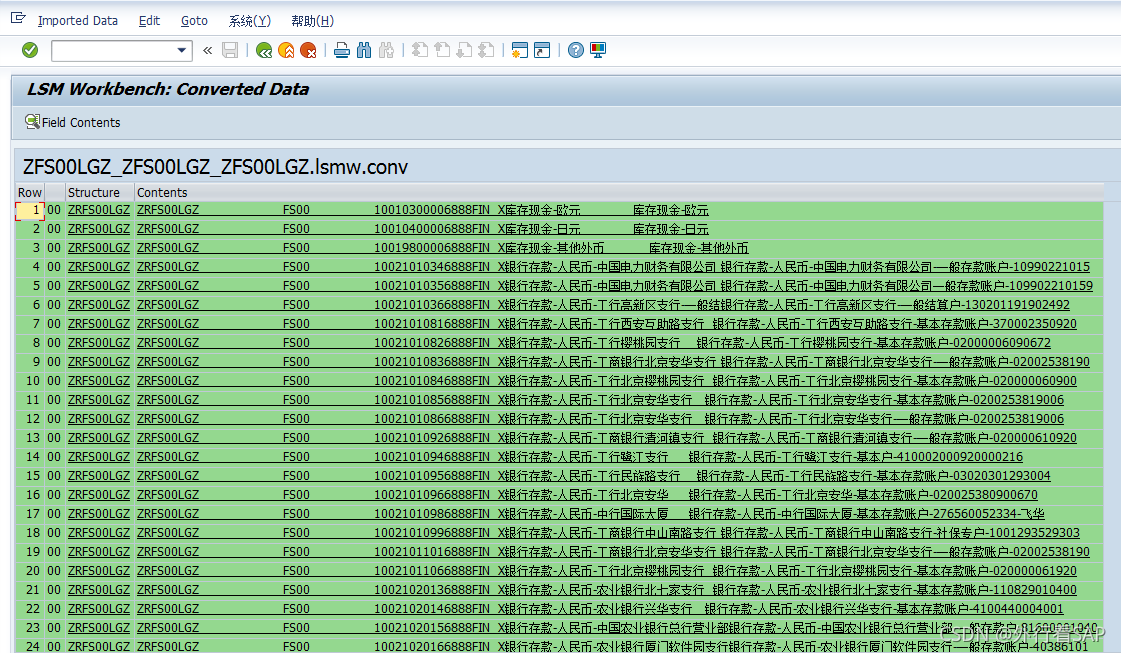Open ZRFS00LGZ structure link in row 5

99,286
